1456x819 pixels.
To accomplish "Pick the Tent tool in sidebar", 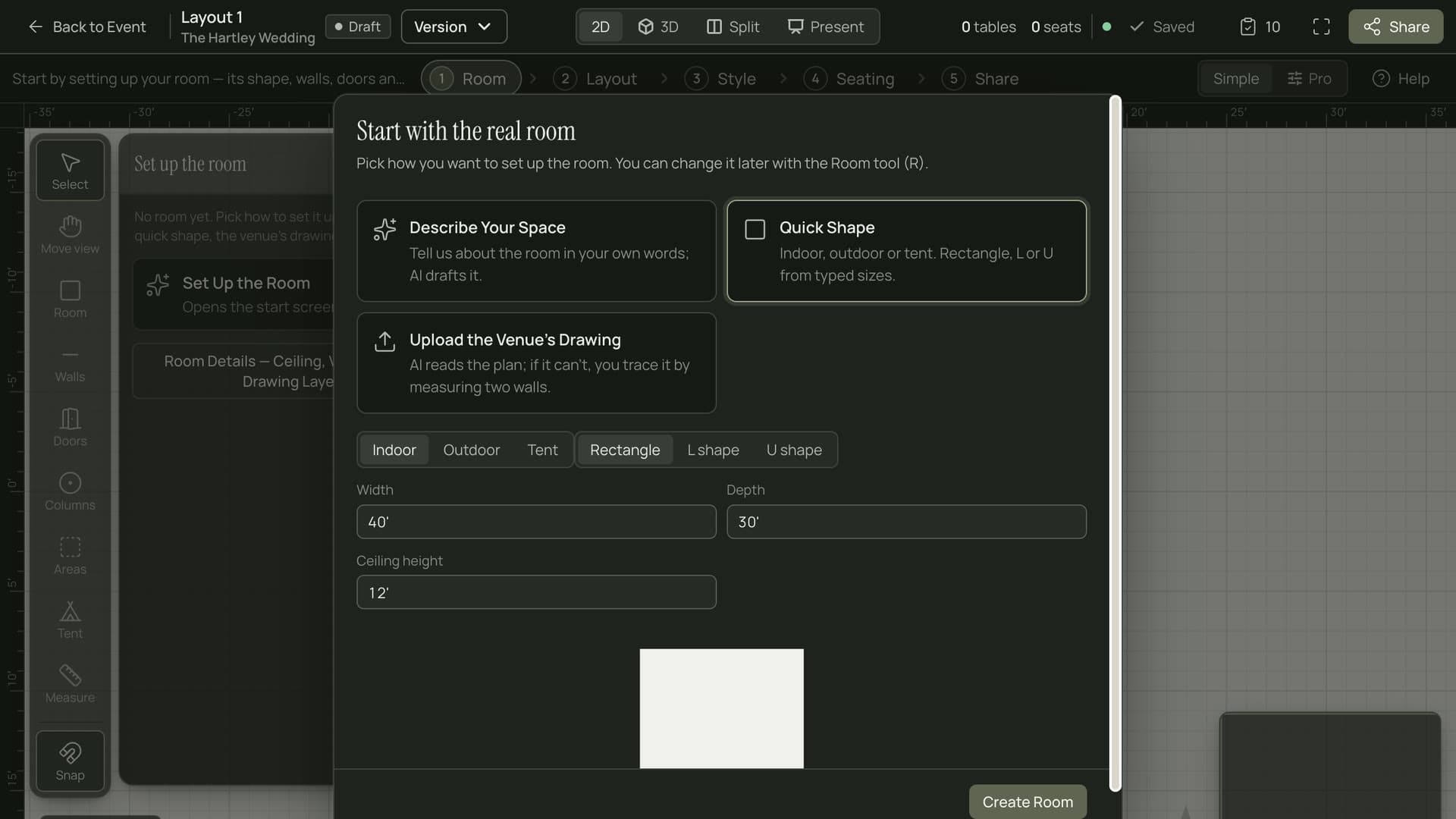I will (70, 620).
